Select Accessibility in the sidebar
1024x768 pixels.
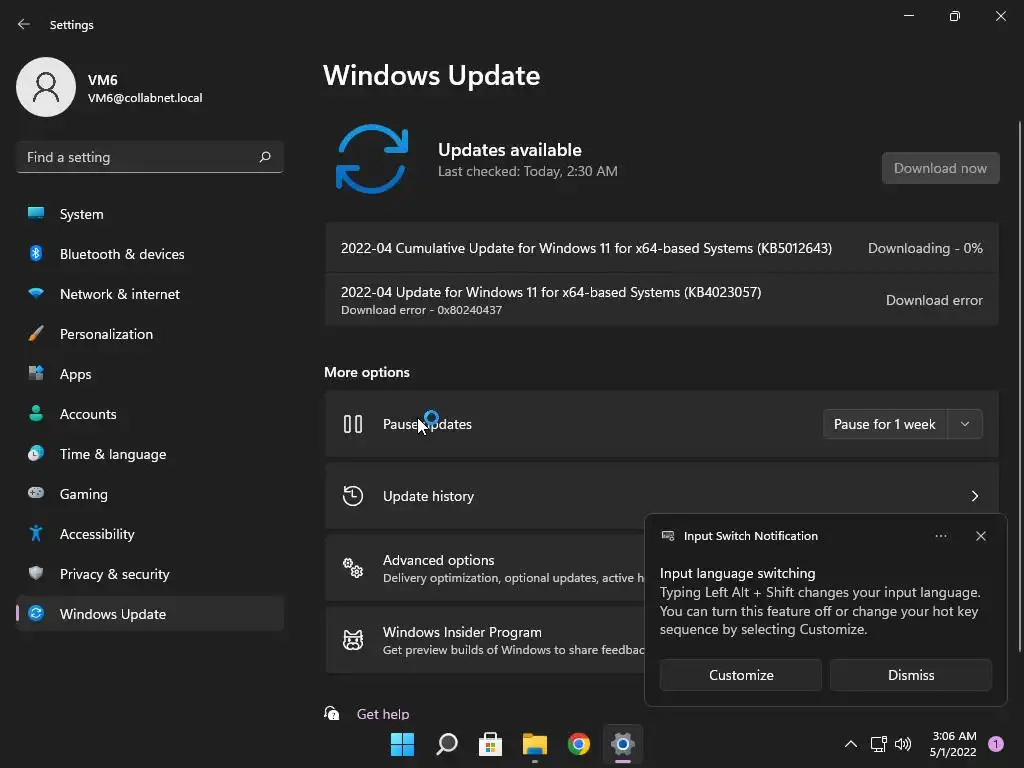coord(150,534)
